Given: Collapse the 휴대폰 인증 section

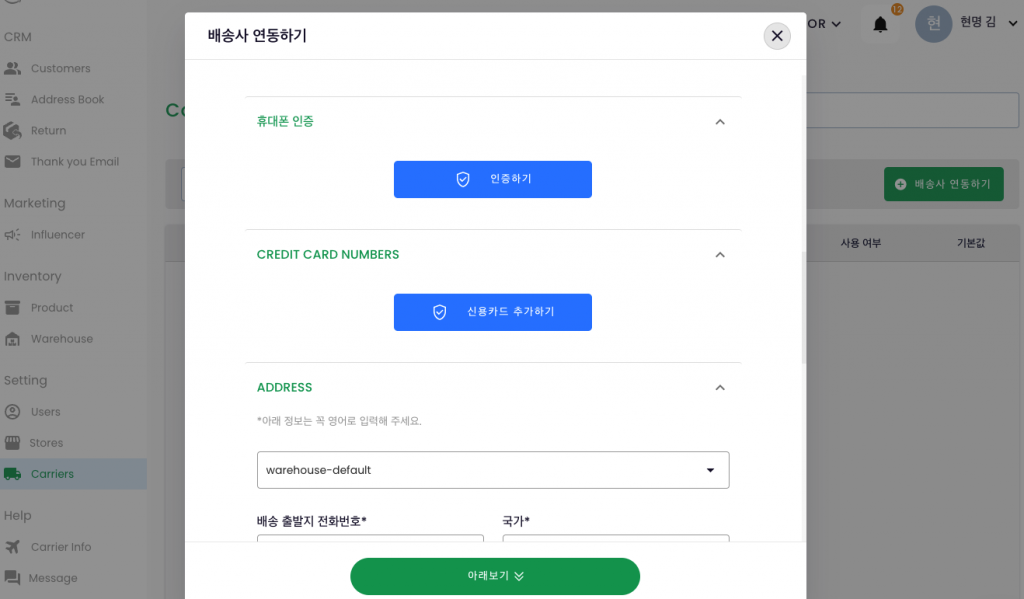Looking at the screenshot, I should pos(719,122).
